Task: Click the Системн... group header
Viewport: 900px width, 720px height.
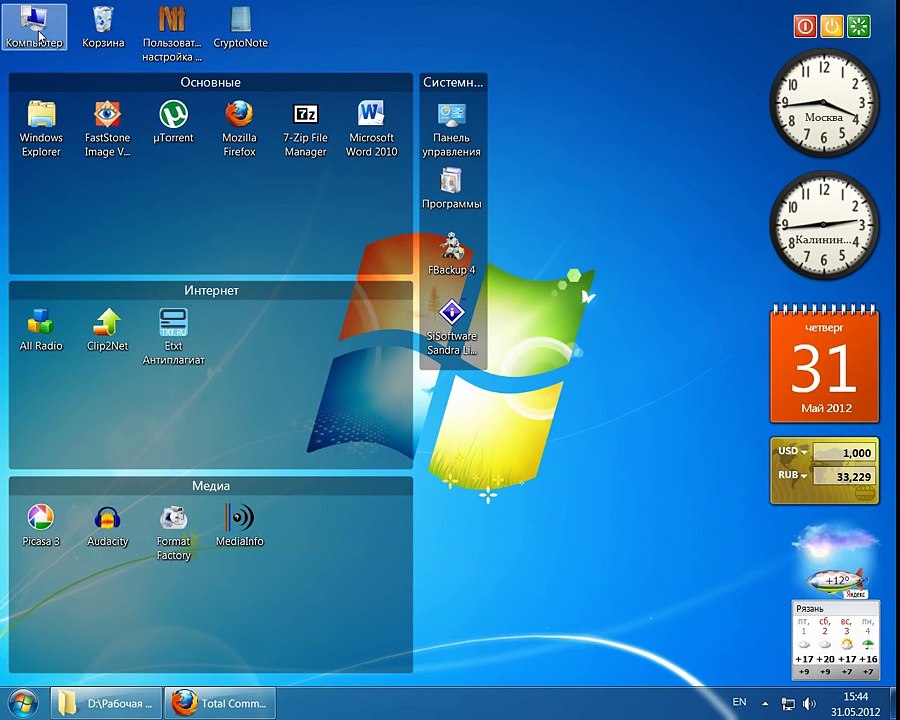Action: tap(453, 82)
